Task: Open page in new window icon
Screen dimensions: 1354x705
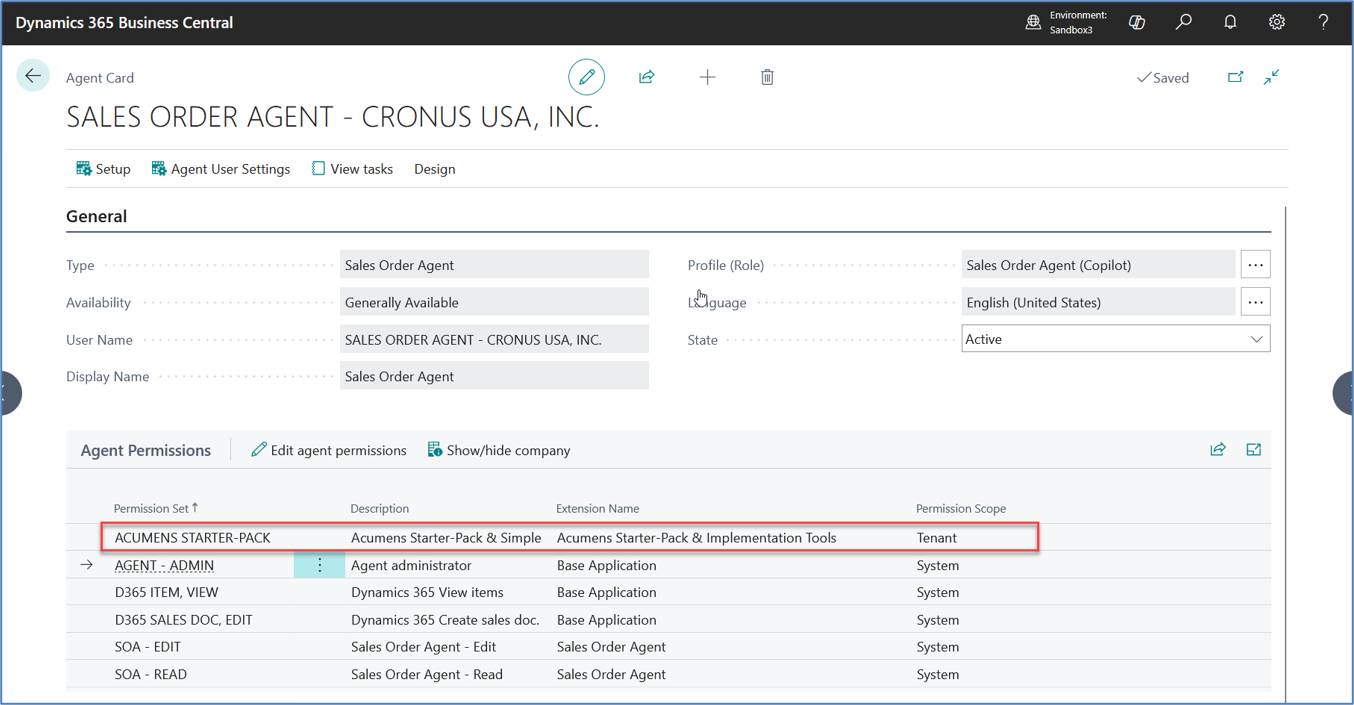Action: tap(1235, 77)
